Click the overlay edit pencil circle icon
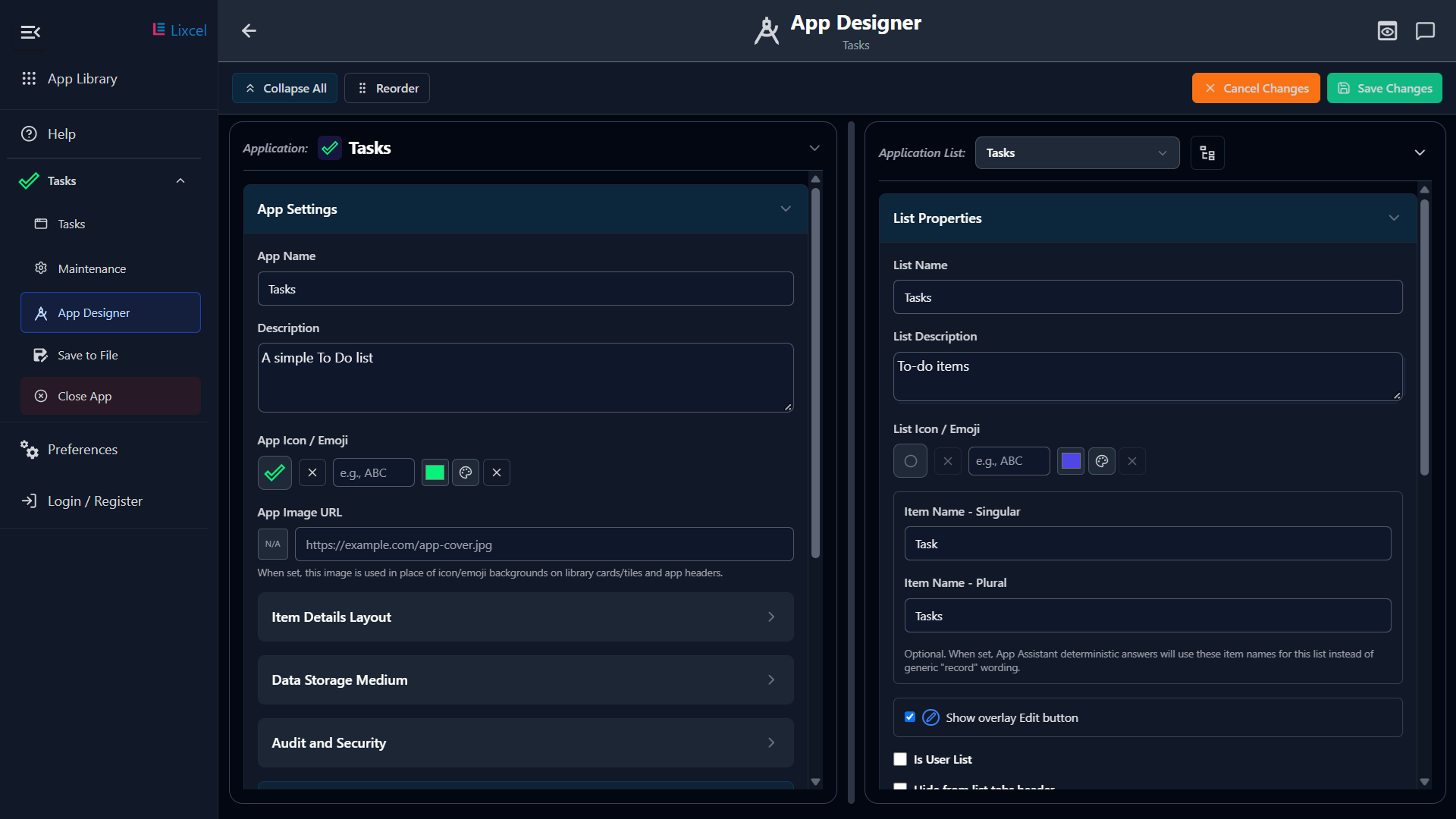Image resolution: width=1456 pixels, height=819 pixels. pyautogui.click(x=930, y=717)
